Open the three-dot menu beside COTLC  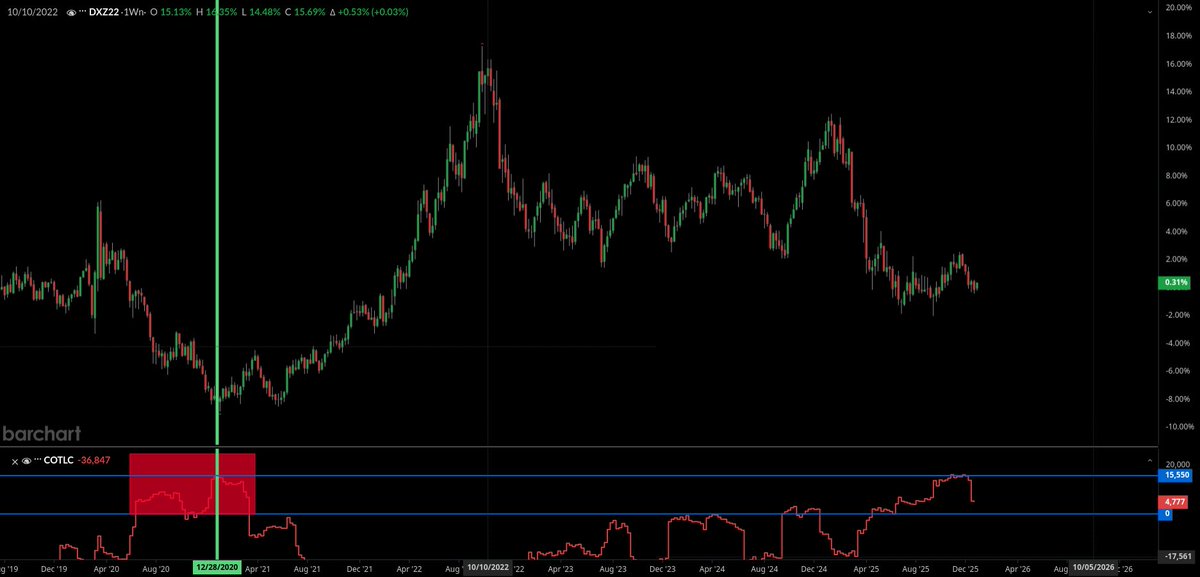[x=40, y=461]
